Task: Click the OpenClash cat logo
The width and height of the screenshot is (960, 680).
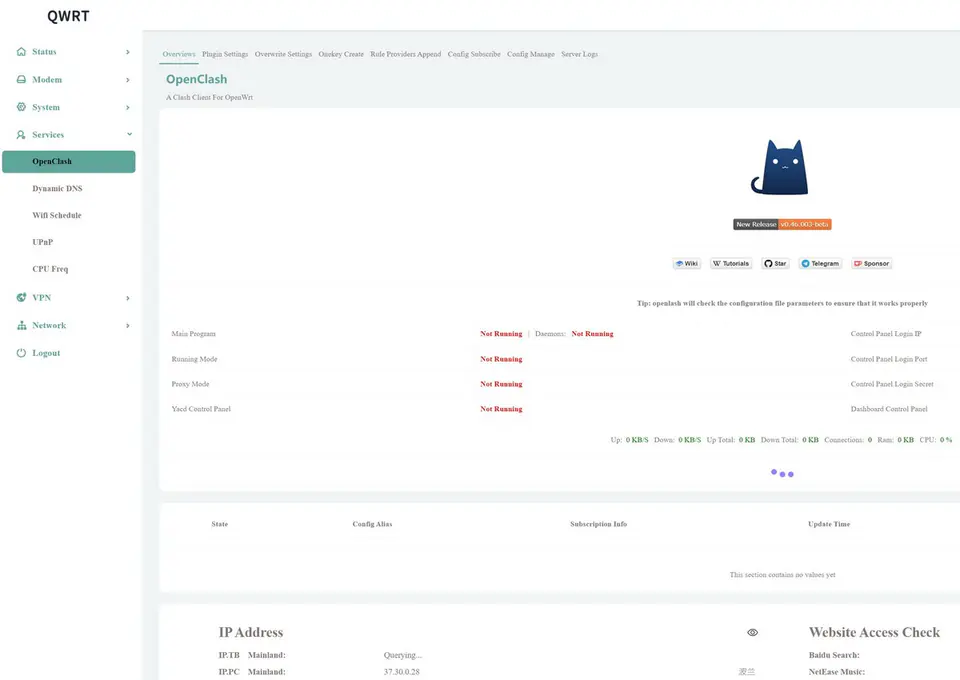Action: click(x=781, y=167)
